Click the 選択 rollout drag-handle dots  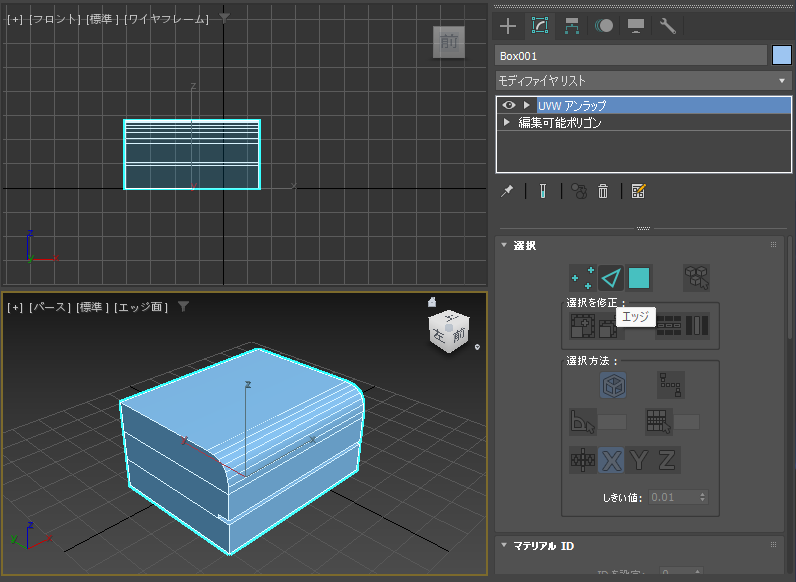click(x=773, y=245)
